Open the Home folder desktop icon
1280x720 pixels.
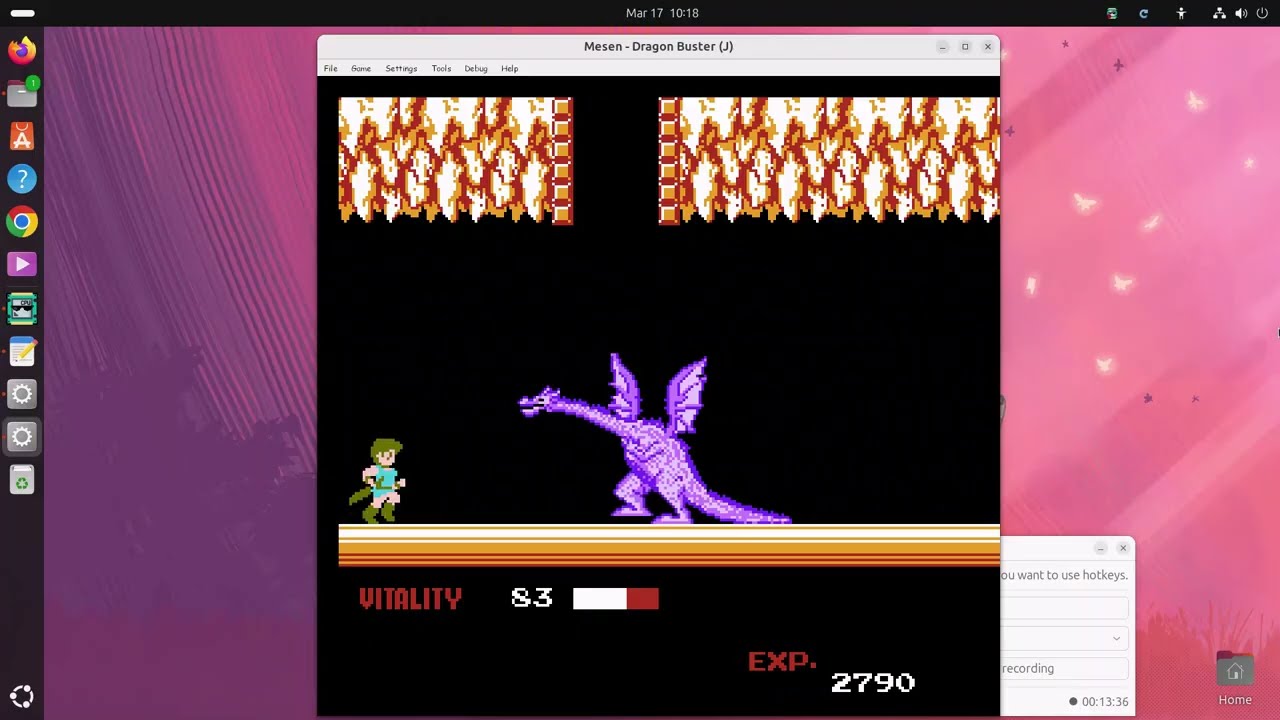coord(1235,680)
